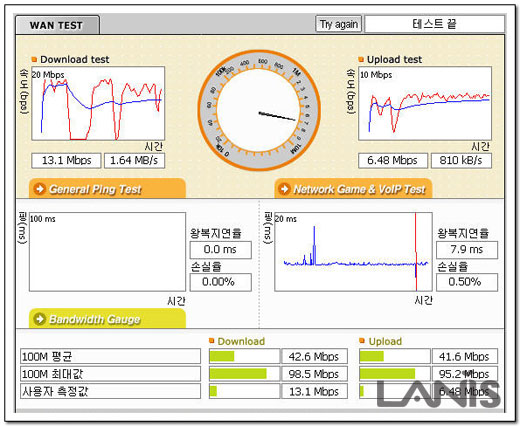520x426 pixels.
Task: Click the Bandwidth Gauge arrow icon
Action: coord(40,319)
